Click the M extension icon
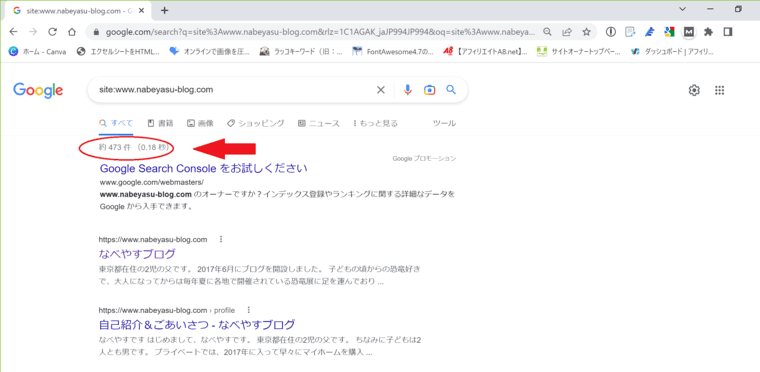The height and width of the screenshot is (372, 760). [x=689, y=32]
